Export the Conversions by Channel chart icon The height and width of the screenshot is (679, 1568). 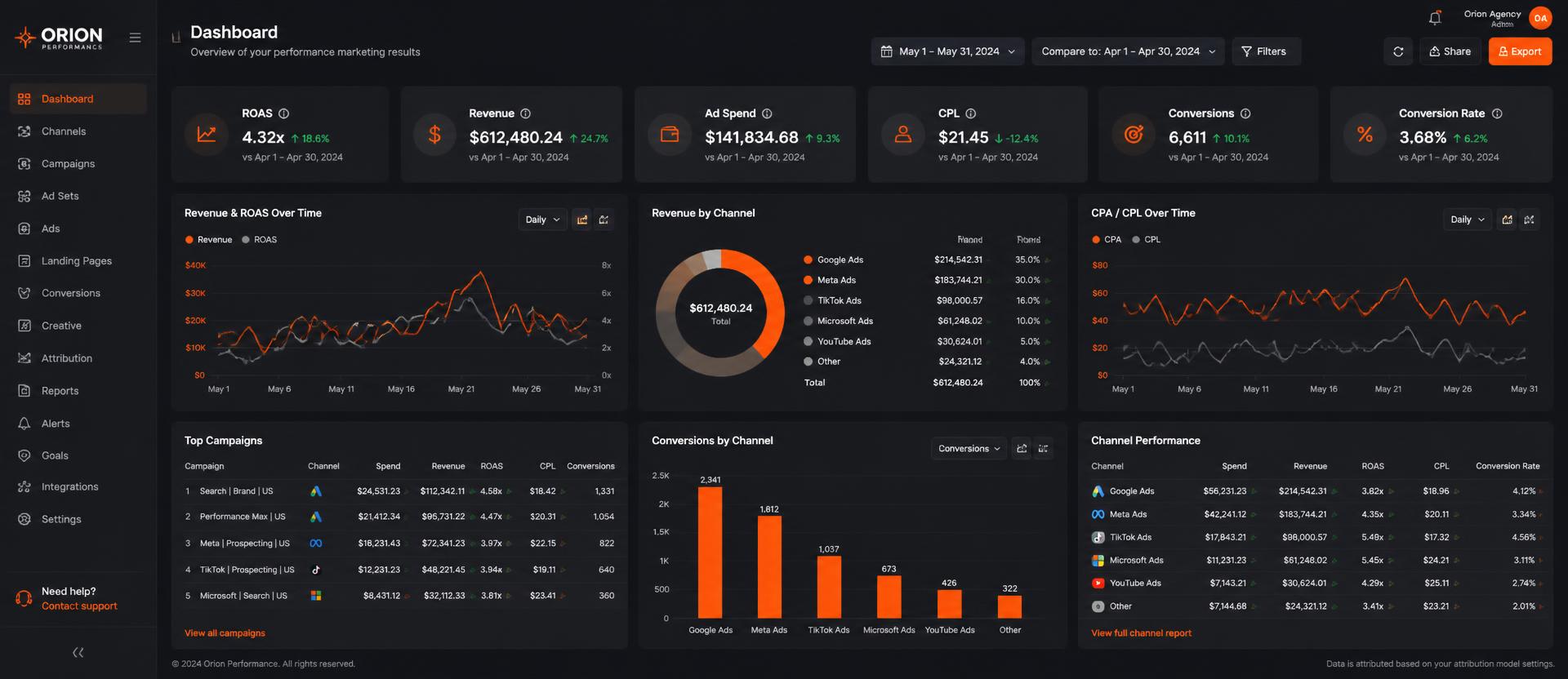pos(1022,448)
